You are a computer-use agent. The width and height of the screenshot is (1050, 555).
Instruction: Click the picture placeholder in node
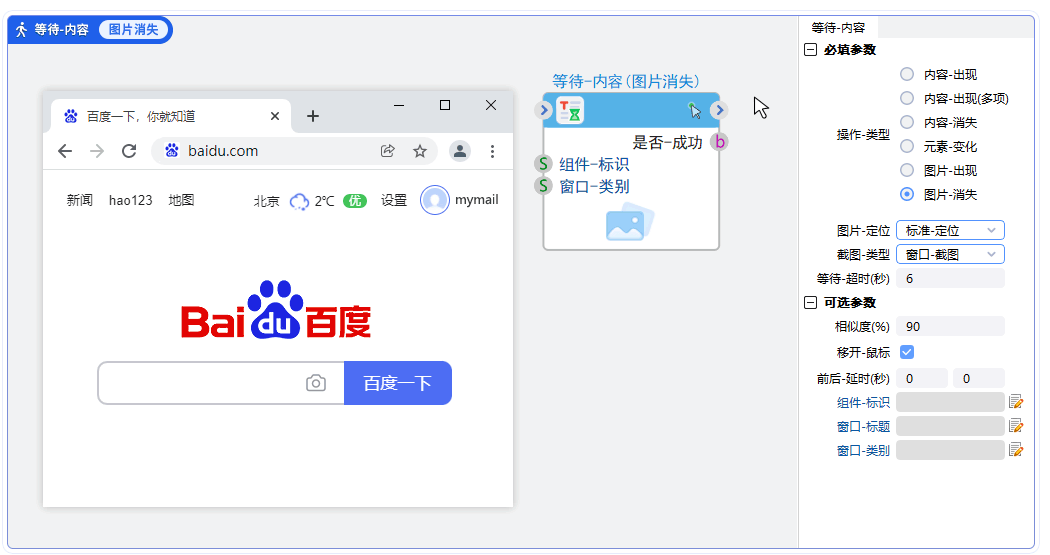[629, 224]
